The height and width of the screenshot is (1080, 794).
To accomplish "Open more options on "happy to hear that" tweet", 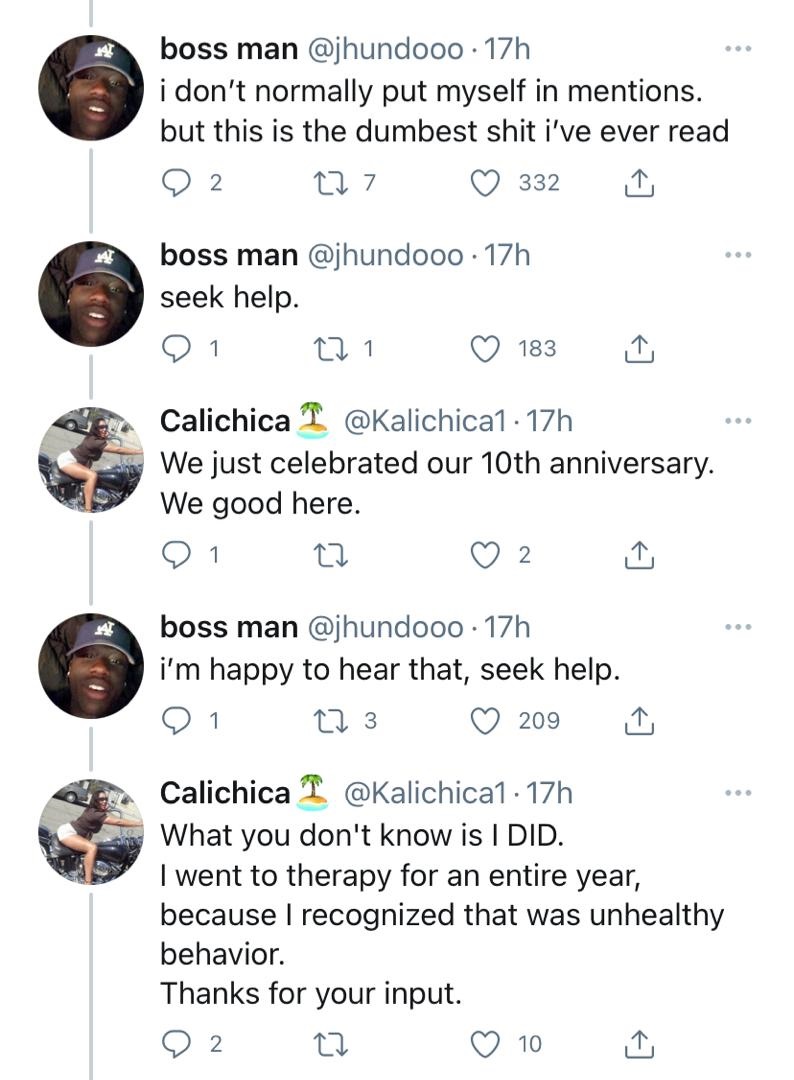I will (738, 627).
